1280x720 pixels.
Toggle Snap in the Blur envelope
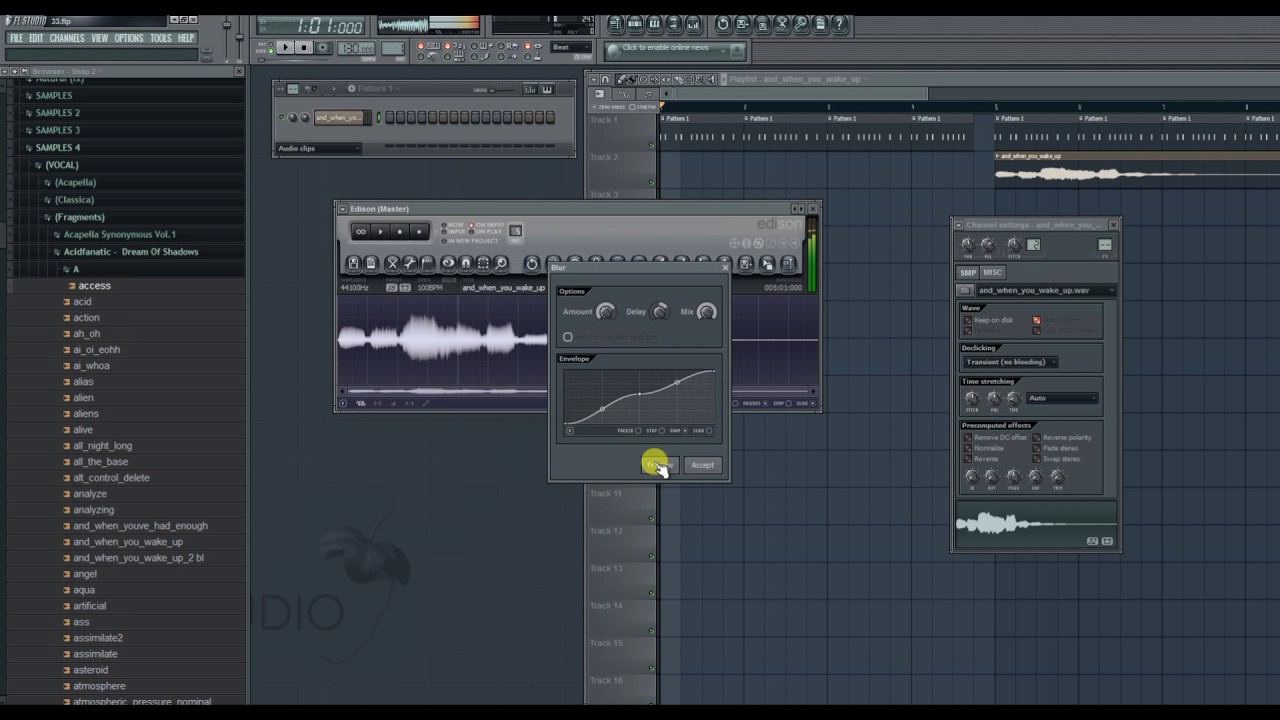point(685,431)
